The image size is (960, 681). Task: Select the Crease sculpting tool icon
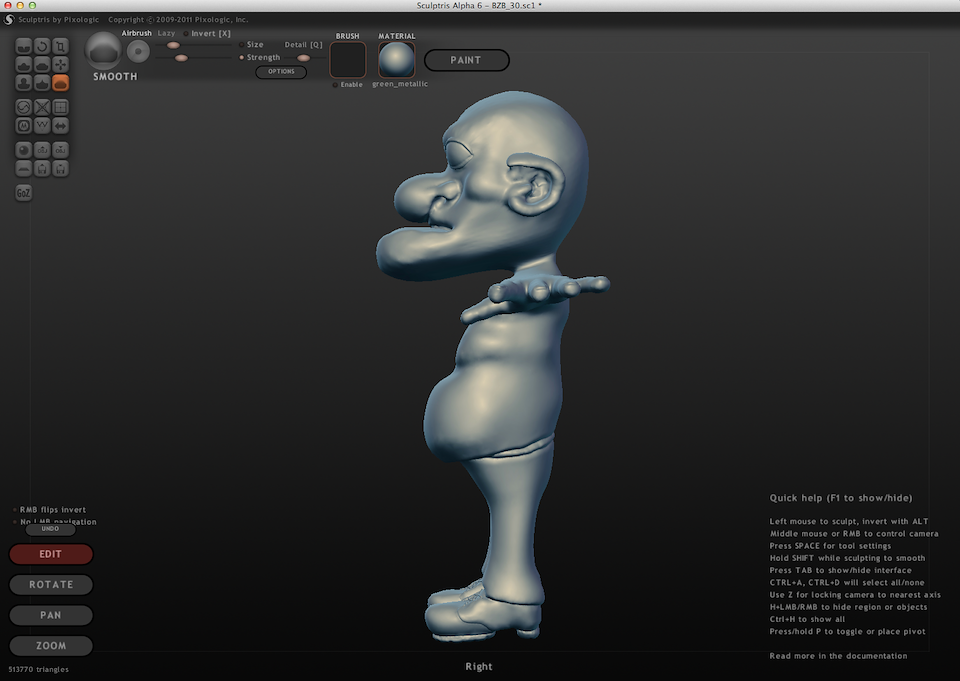(24, 46)
